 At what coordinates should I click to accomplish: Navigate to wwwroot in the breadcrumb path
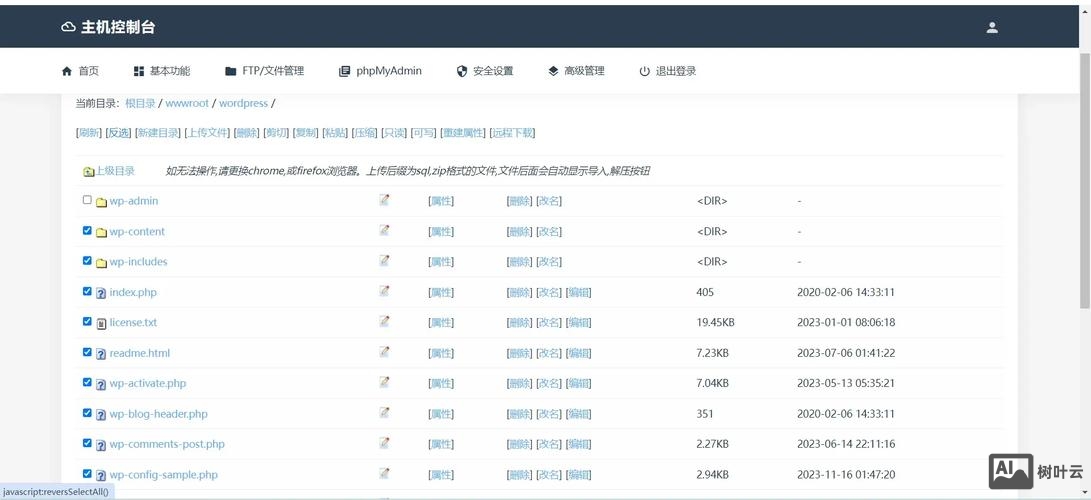(187, 103)
